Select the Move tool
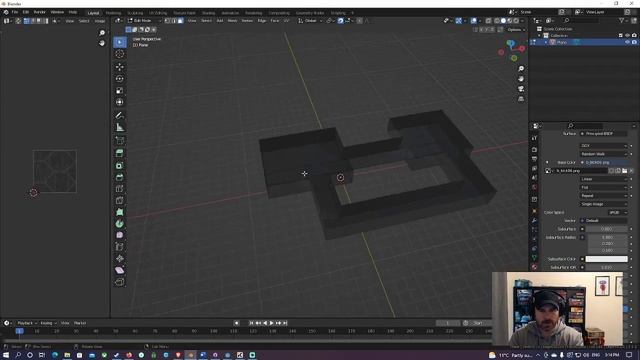Image resolution: width=640 pixels, height=360 pixels. click(120, 67)
